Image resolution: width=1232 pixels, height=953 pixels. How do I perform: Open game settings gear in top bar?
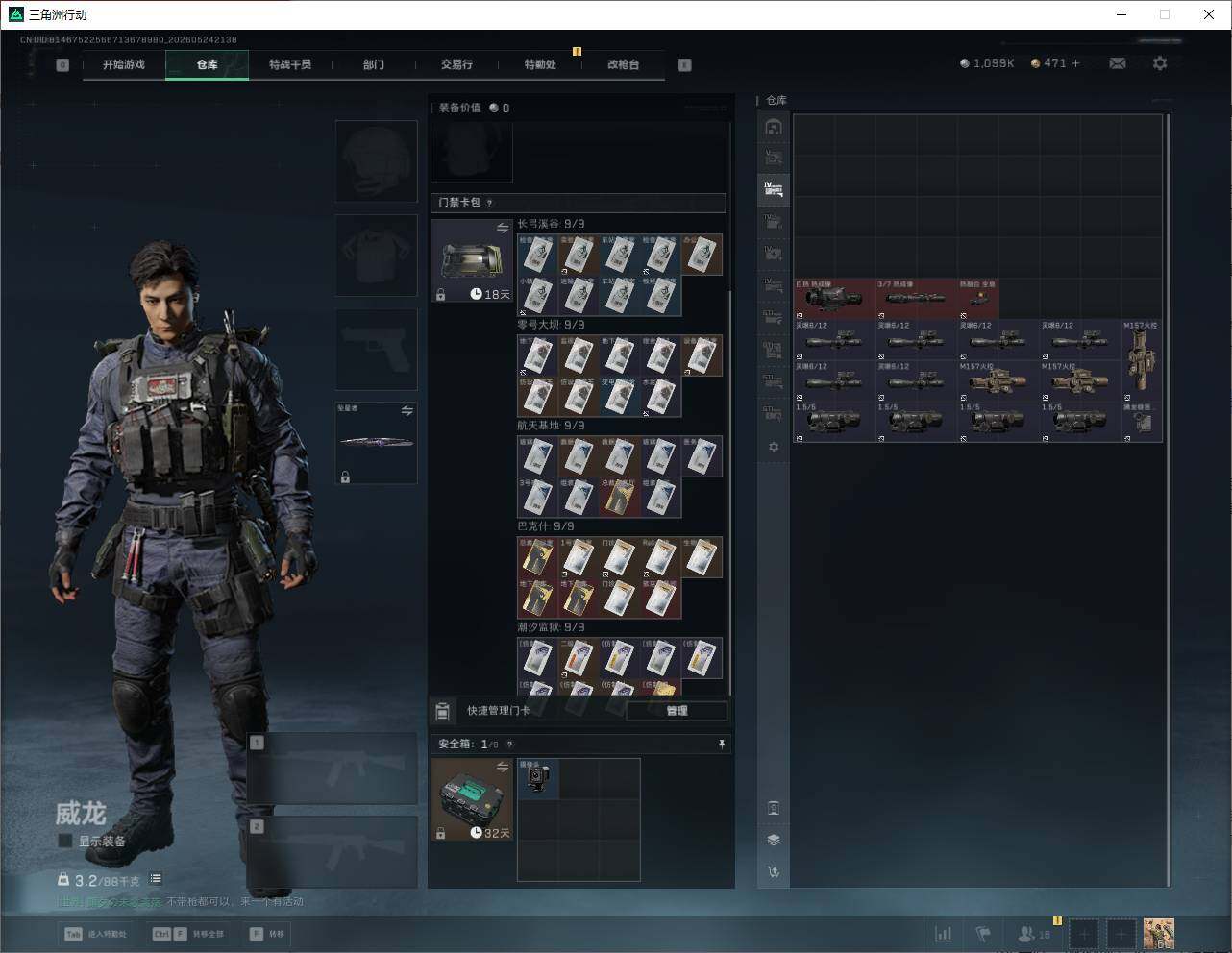[1160, 63]
